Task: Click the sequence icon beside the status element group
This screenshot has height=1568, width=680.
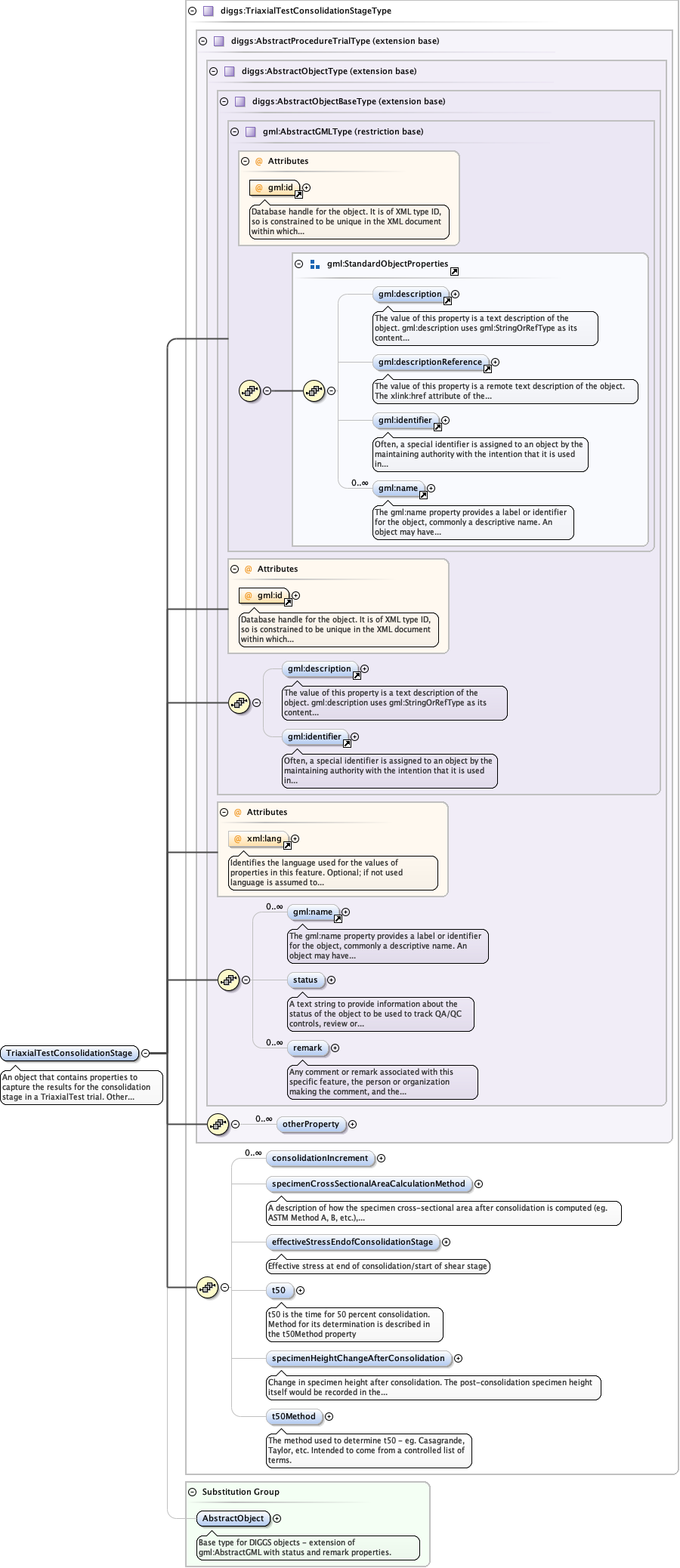Action: tap(228, 980)
